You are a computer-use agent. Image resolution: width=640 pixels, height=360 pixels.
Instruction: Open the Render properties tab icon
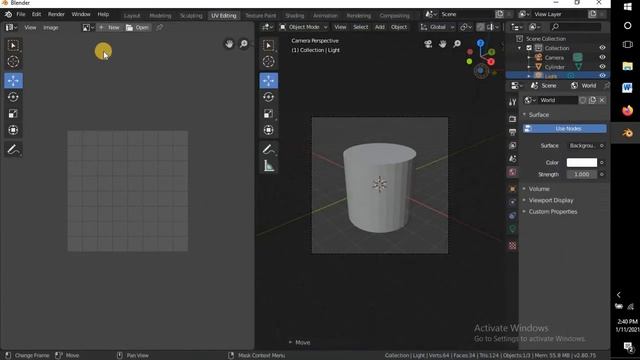point(513,119)
